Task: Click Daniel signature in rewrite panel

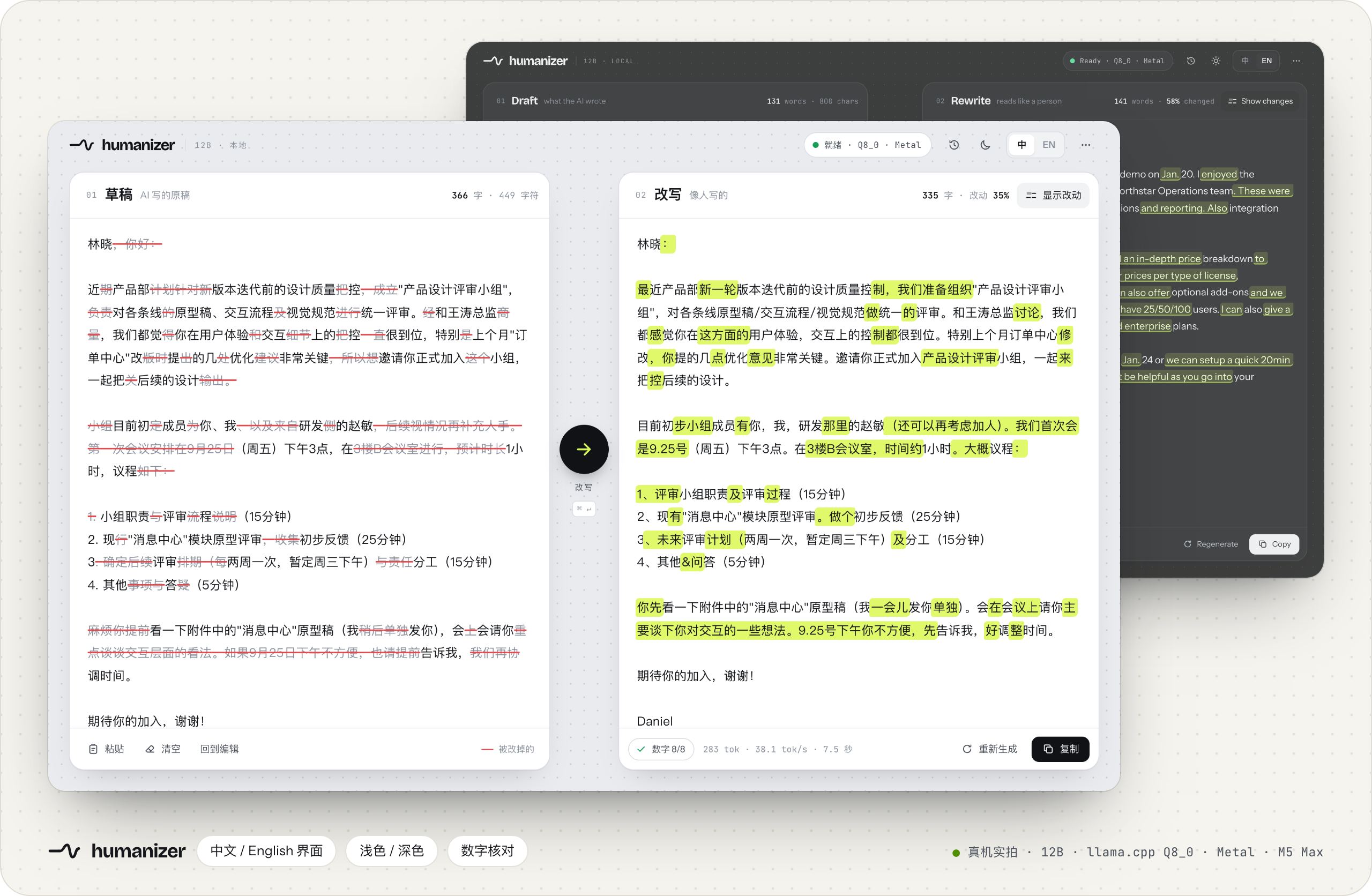Action: [654, 721]
